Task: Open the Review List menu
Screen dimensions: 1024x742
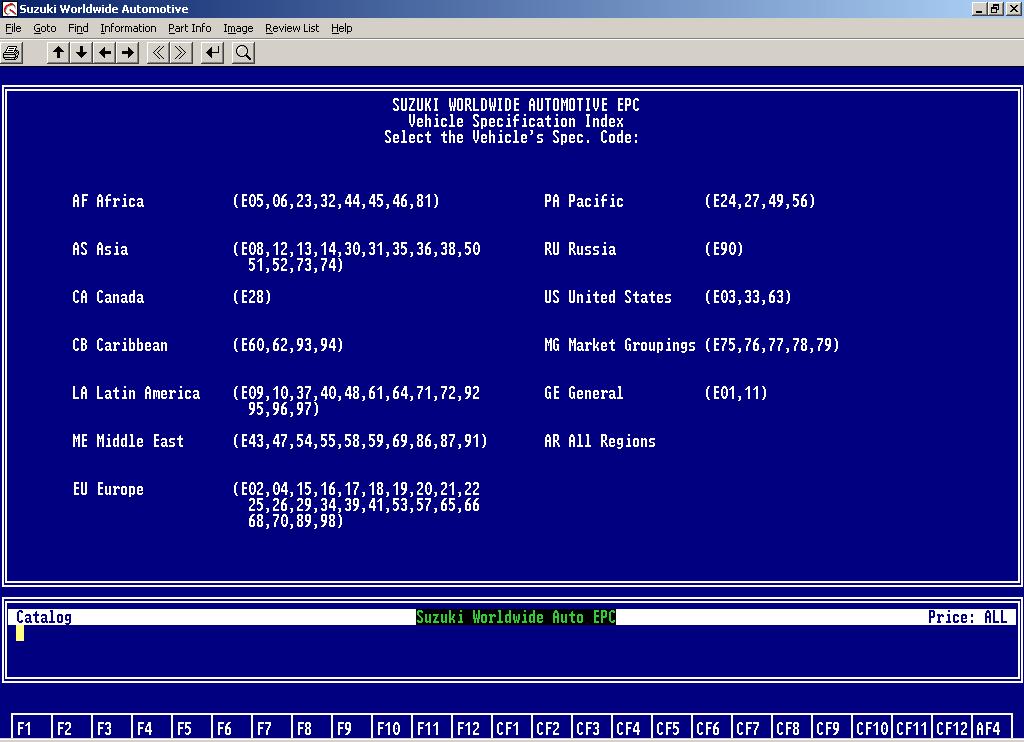Action: coord(292,28)
